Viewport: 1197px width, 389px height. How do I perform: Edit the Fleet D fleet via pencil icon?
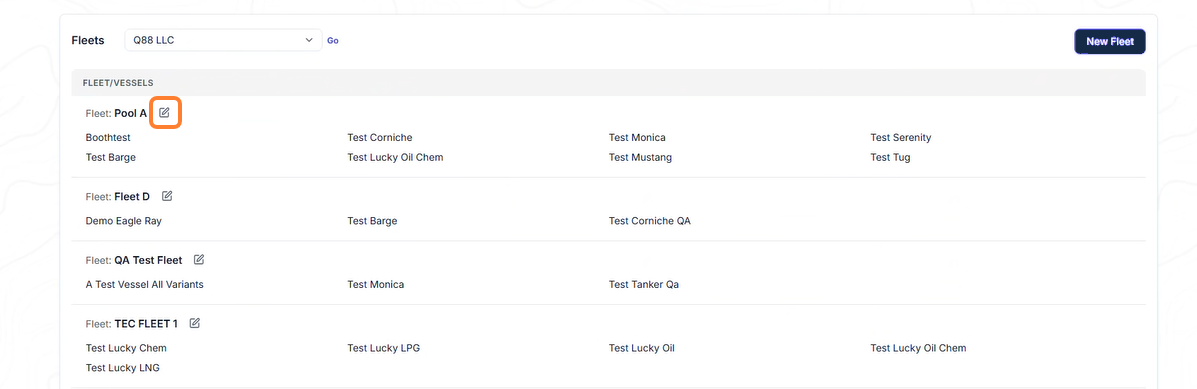coord(167,196)
